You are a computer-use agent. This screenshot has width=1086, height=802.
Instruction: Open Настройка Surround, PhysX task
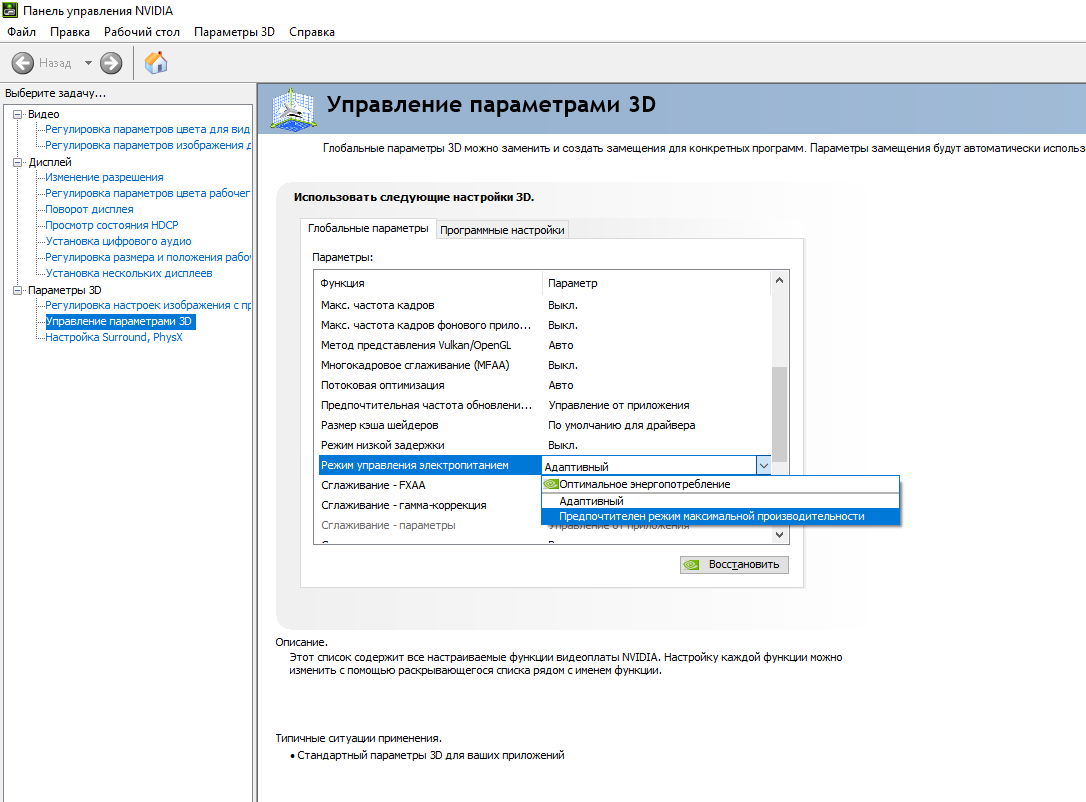coord(114,337)
